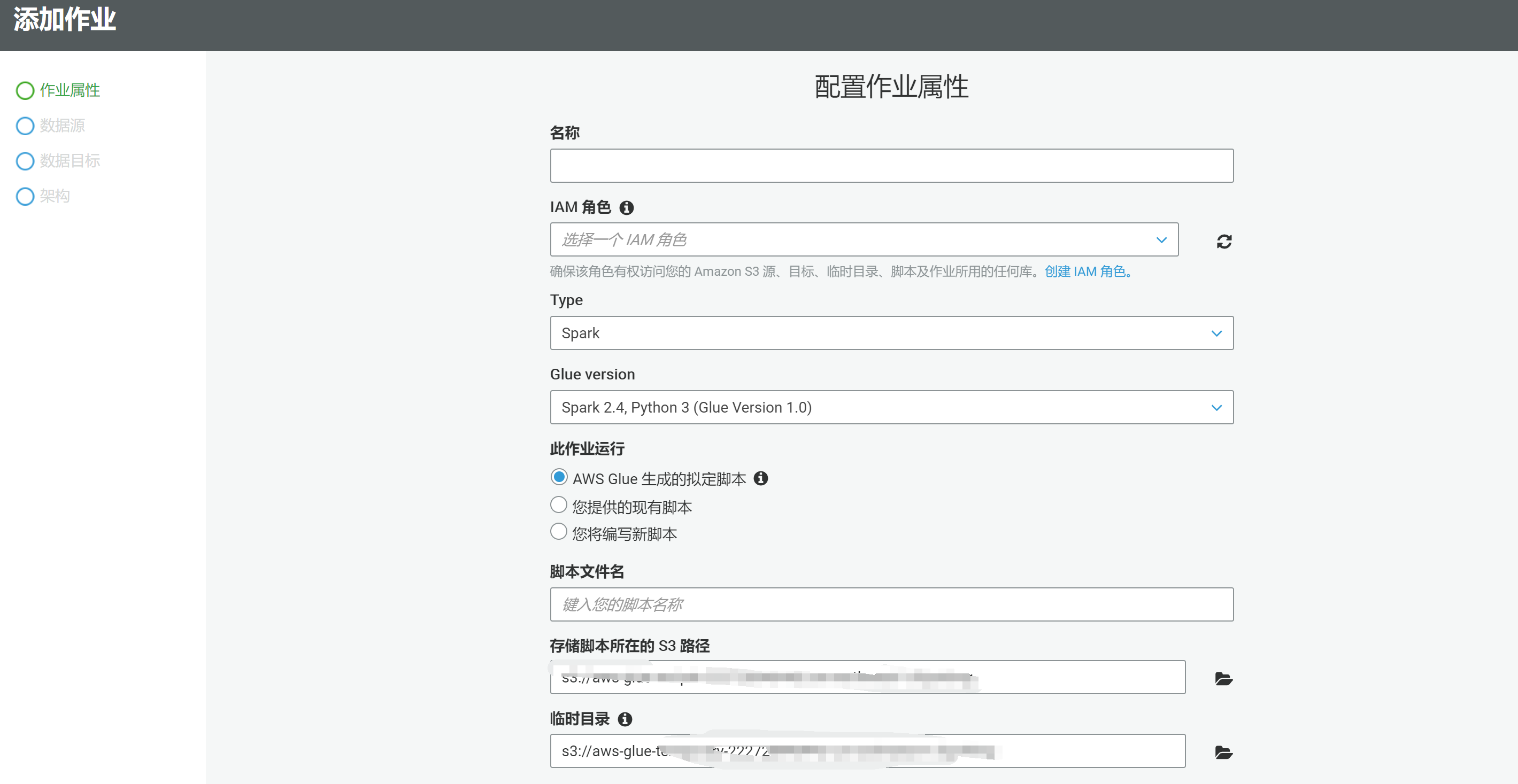Click the 数据目标 step circle icon
This screenshot has width=1518, height=784.
(x=25, y=161)
